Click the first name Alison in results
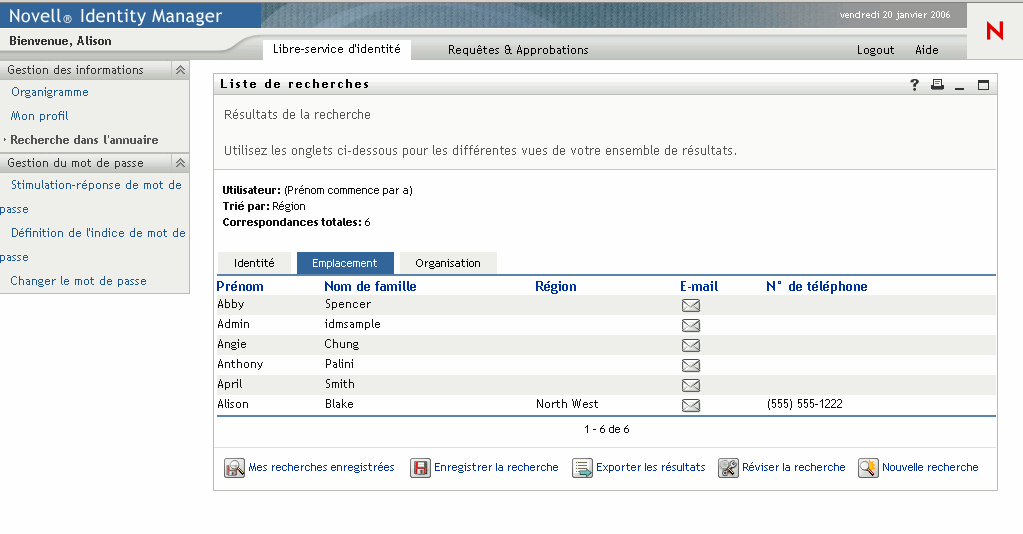The height and width of the screenshot is (534, 1023). click(233, 404)
